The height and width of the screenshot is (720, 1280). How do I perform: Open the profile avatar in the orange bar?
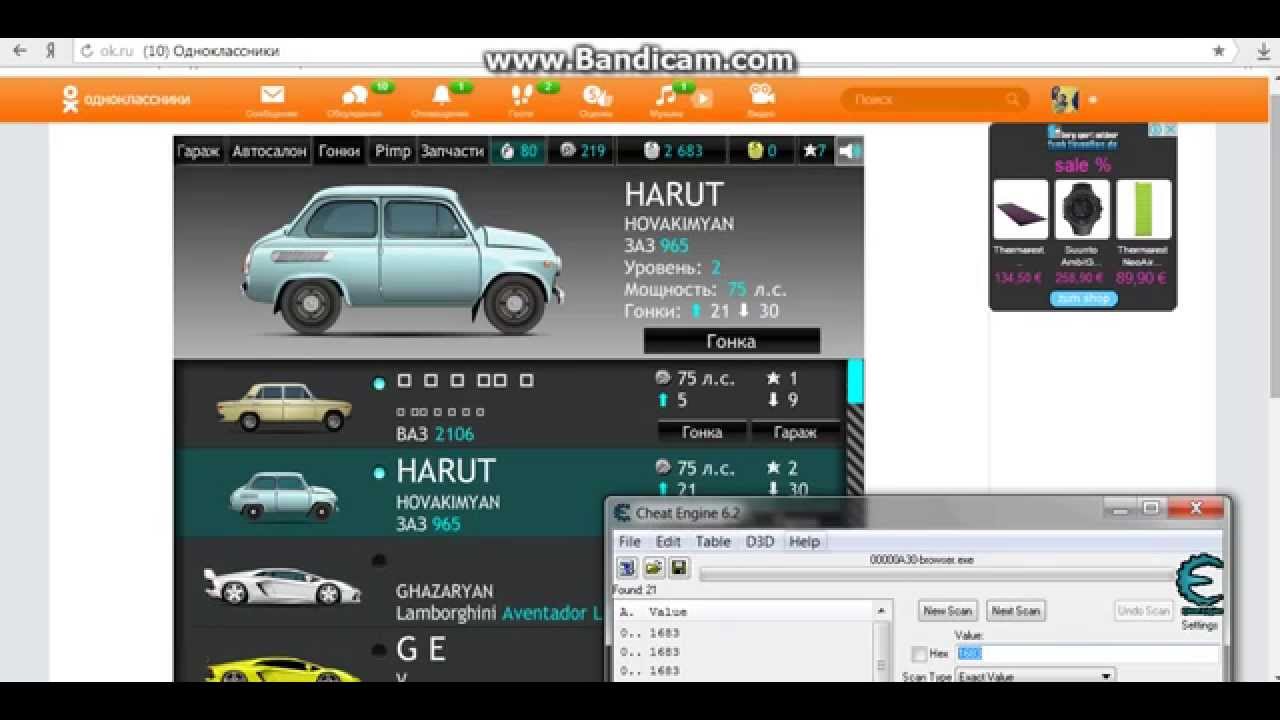tap(1065, 99)
